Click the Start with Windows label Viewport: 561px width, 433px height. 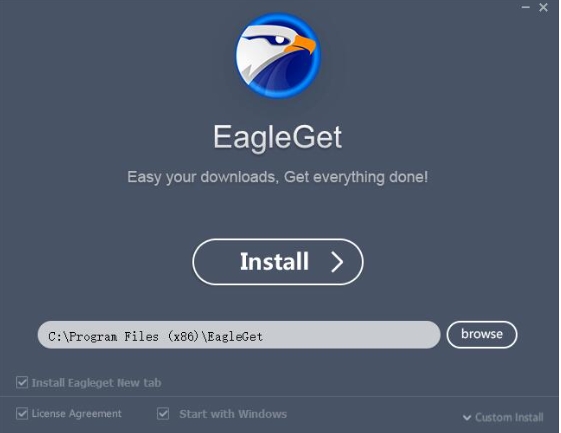point(233,414)
